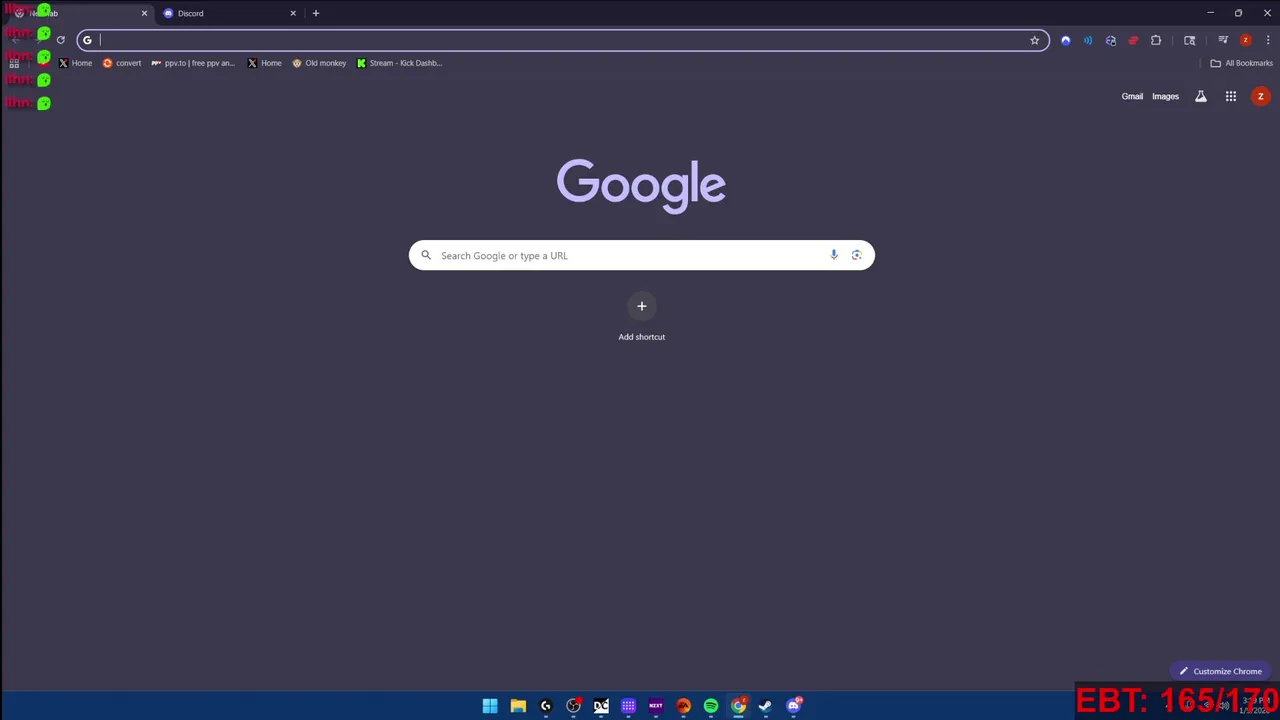Bookmark this page with the star icon
This screenshot has width=1280, height=720.
(x=1035, y=40)
